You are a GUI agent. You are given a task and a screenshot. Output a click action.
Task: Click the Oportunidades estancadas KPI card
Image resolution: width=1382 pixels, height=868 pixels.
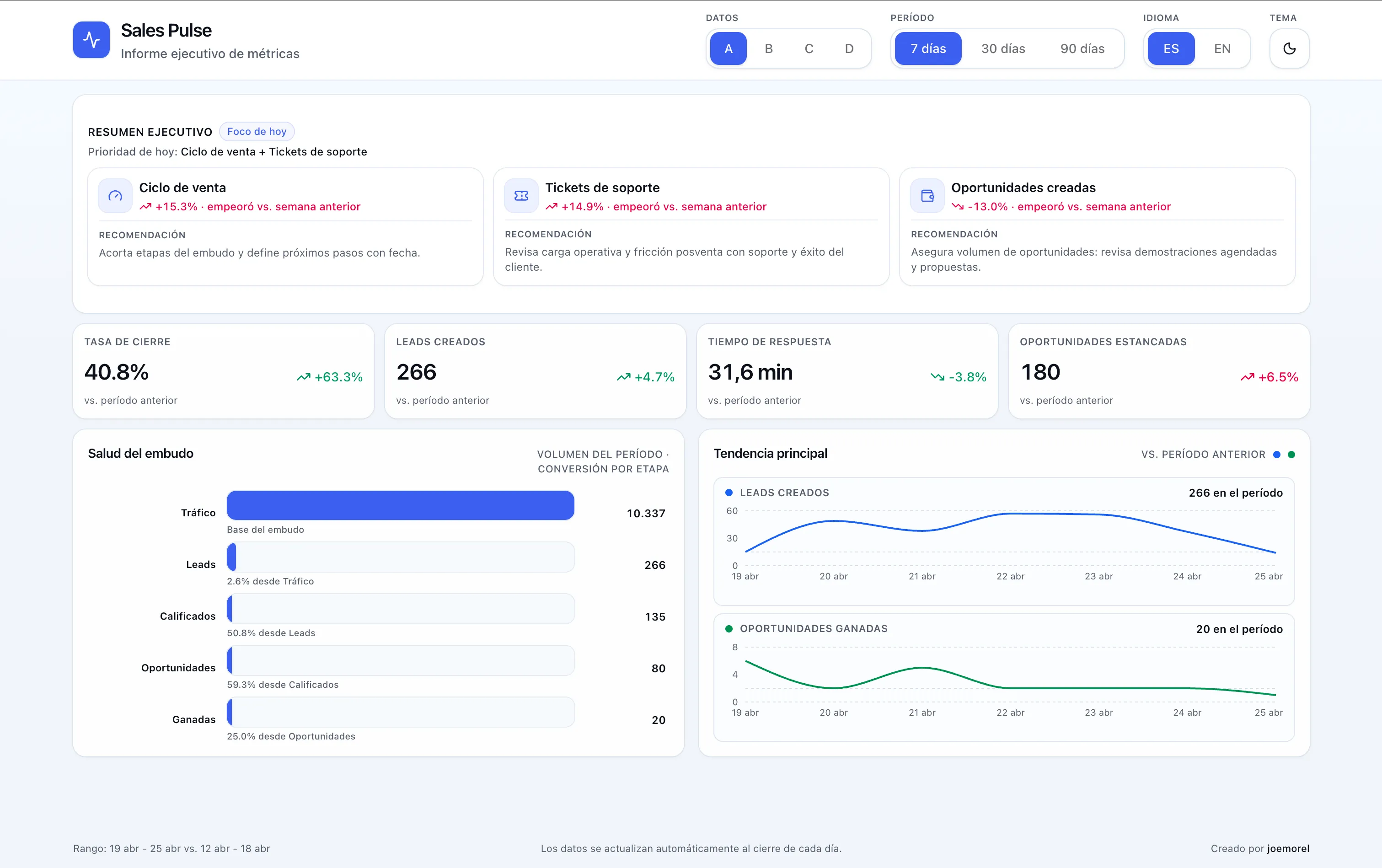click(x=1159, y=371)
